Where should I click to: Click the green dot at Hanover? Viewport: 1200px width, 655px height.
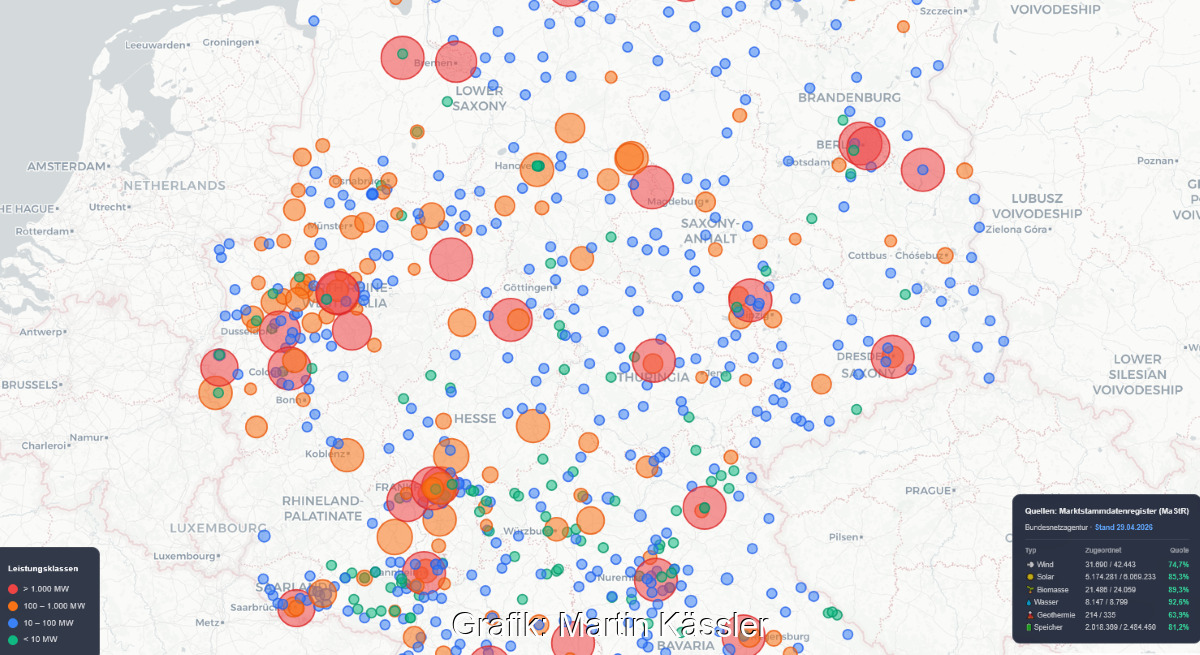(x=537, y=166)
